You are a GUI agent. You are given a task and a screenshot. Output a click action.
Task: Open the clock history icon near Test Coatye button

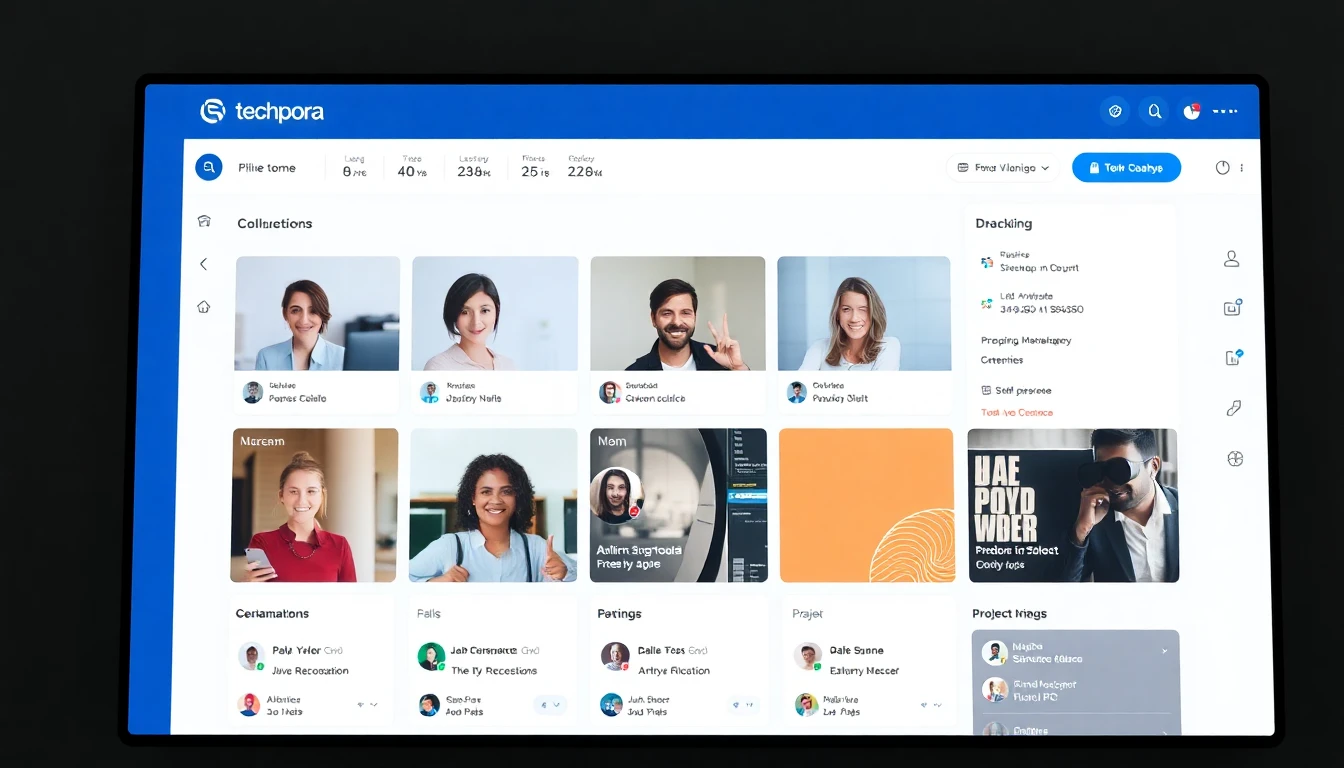(x=1223, y=167)
